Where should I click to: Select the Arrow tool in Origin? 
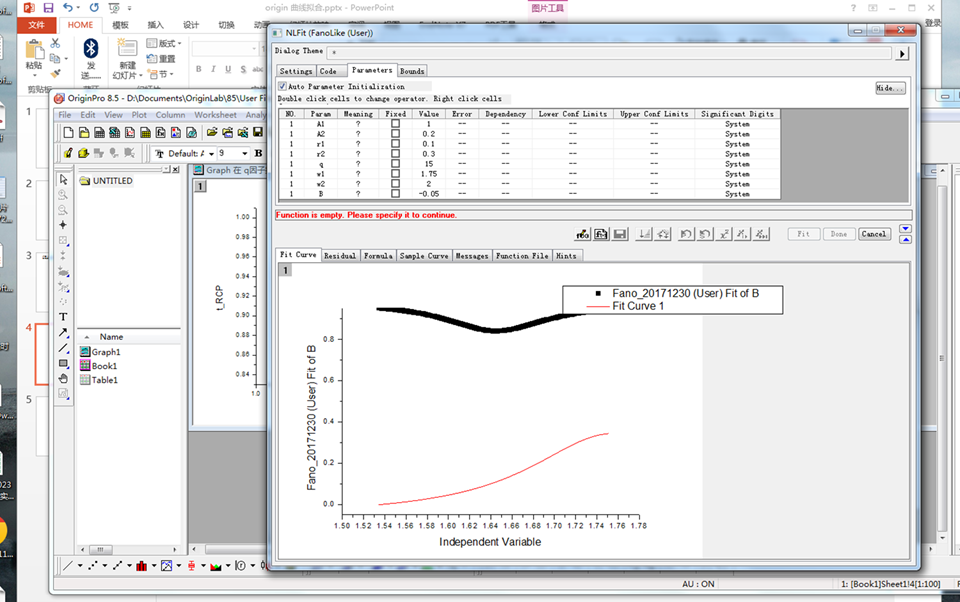coord(63,333)
